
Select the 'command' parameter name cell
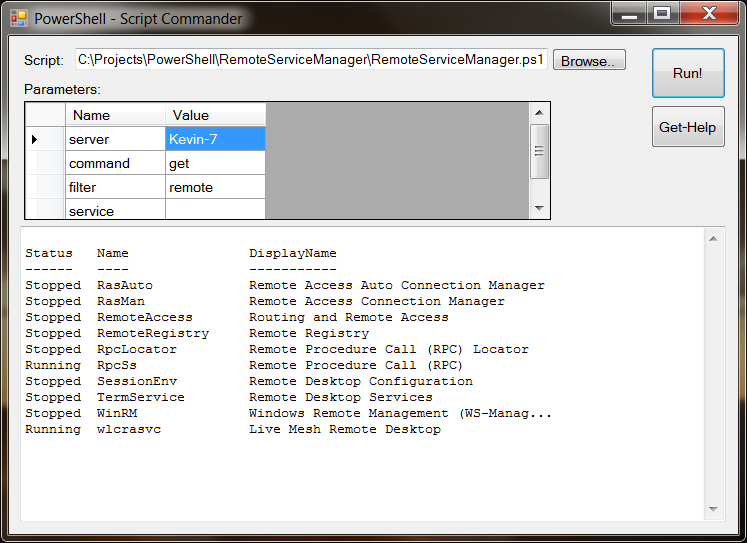(x=115, y=163)
